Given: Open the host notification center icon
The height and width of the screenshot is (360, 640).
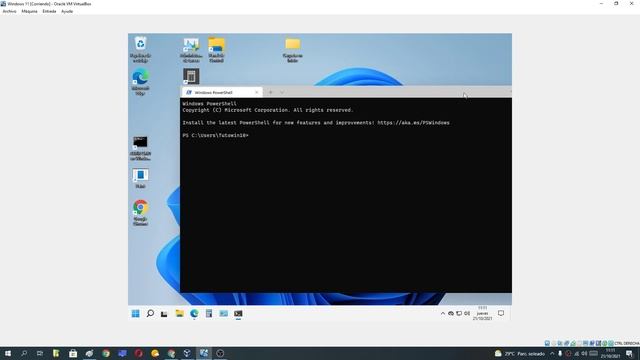Looking at the screenshot, I should 629,353.
